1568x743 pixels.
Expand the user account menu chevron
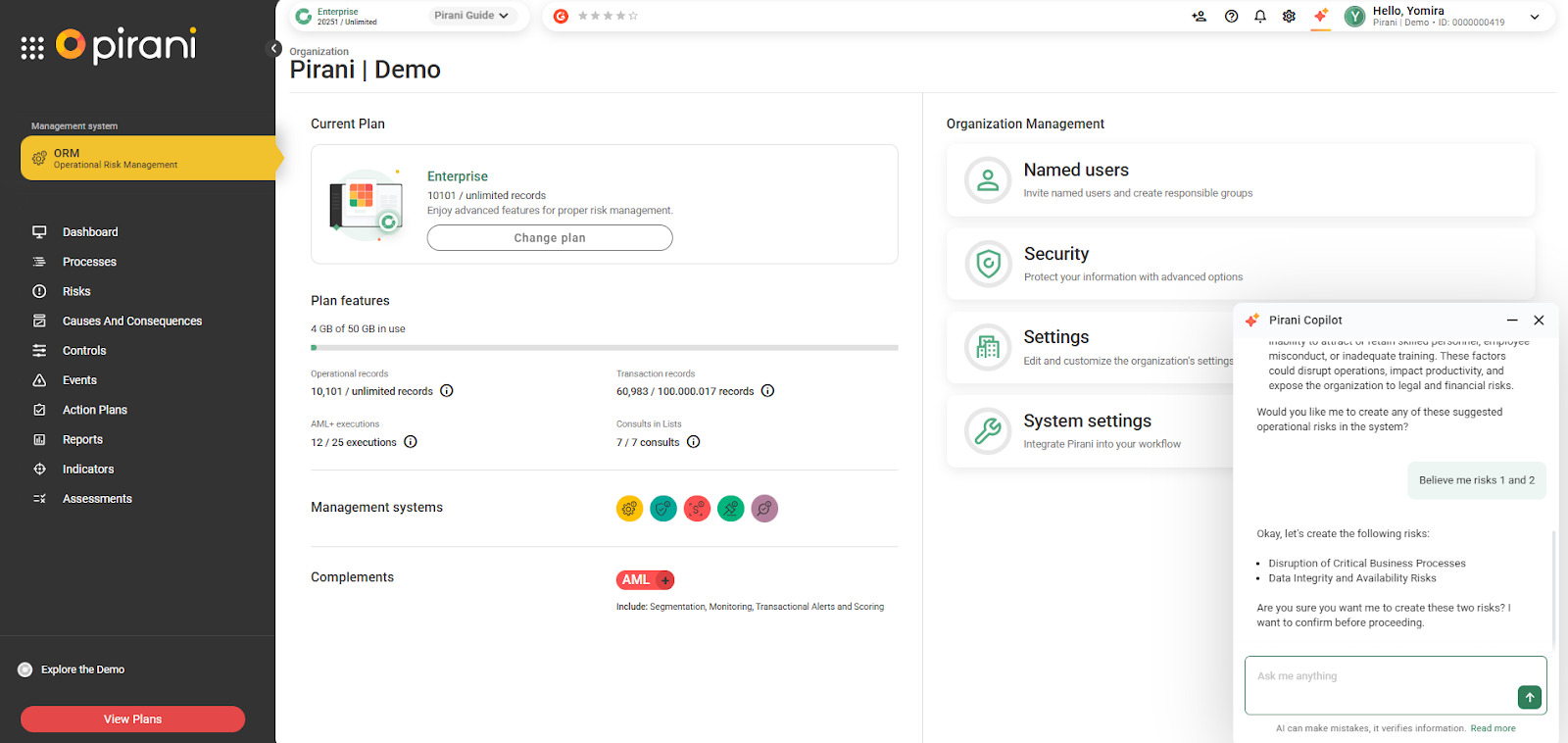[x=1535, y=17]
